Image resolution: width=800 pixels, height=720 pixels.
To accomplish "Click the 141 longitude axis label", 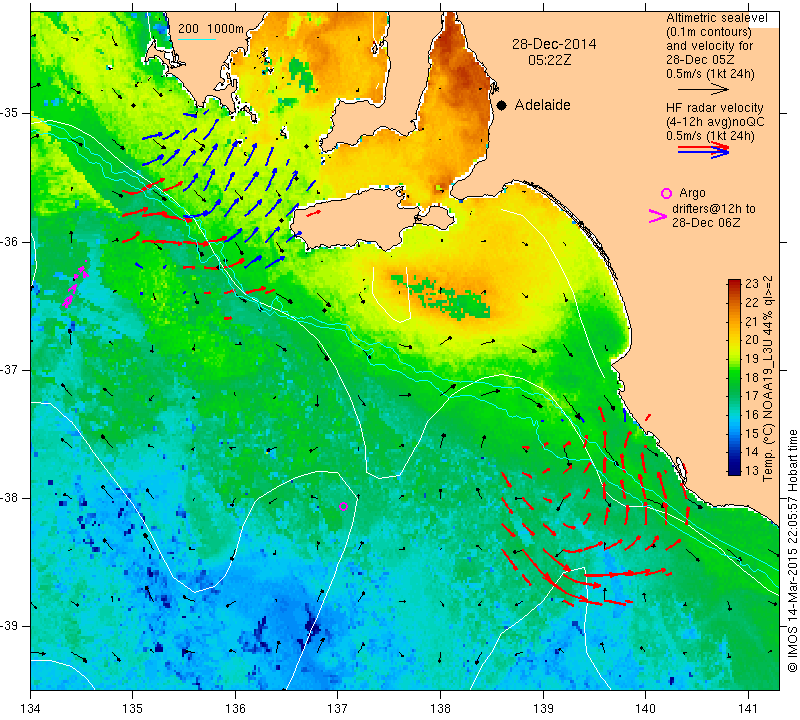I will 748,708.
